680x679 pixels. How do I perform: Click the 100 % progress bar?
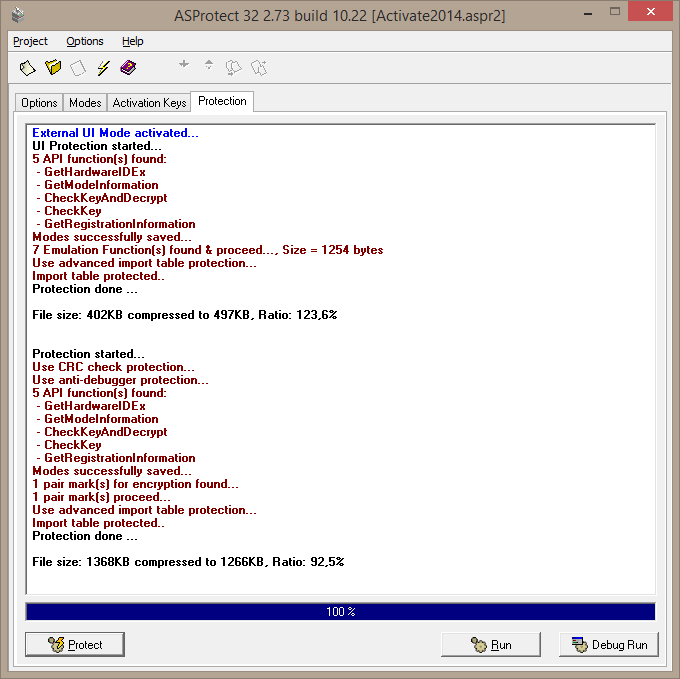coord(340,612)
